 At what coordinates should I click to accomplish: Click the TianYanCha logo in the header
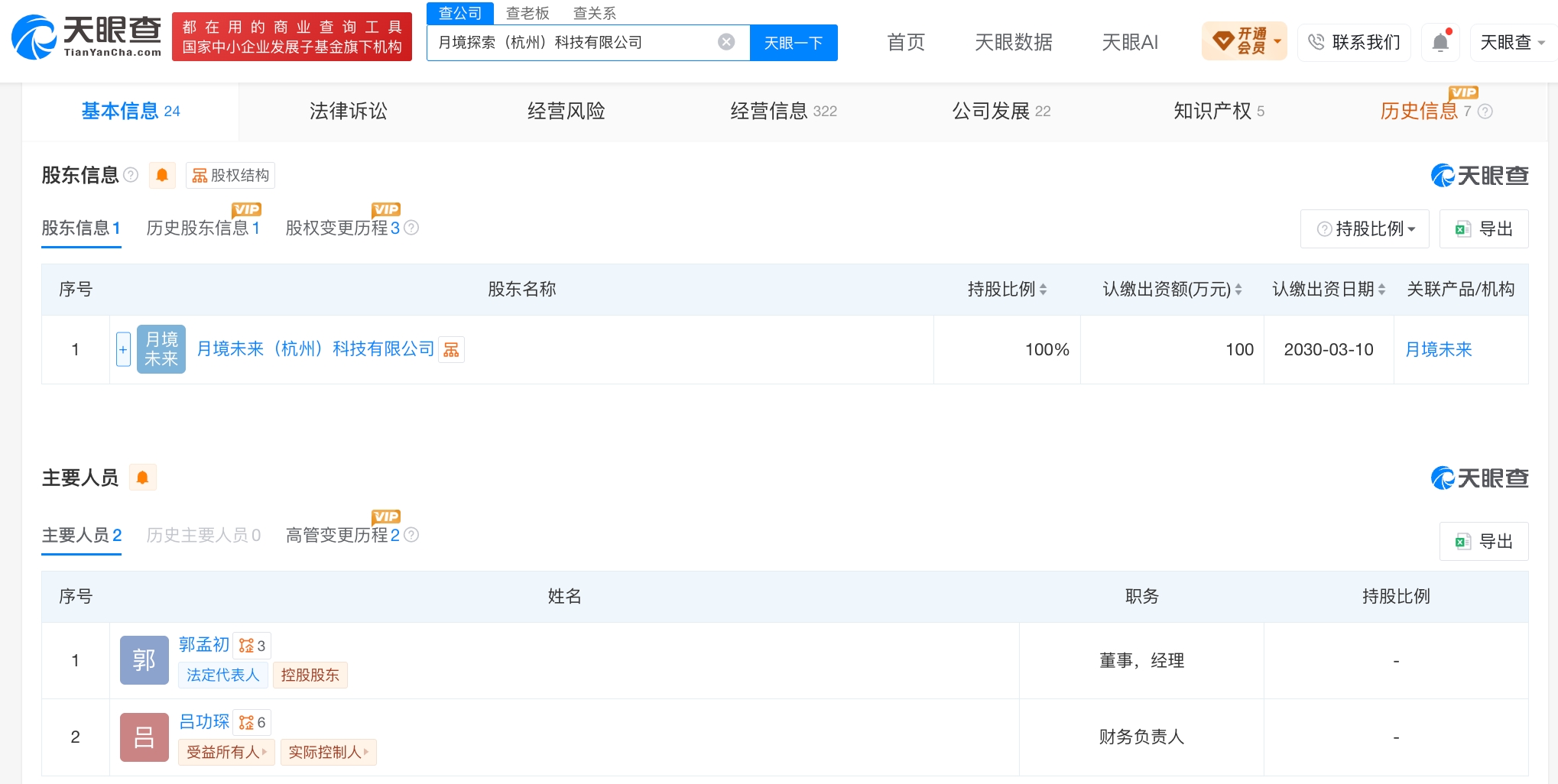coord(86,36)
